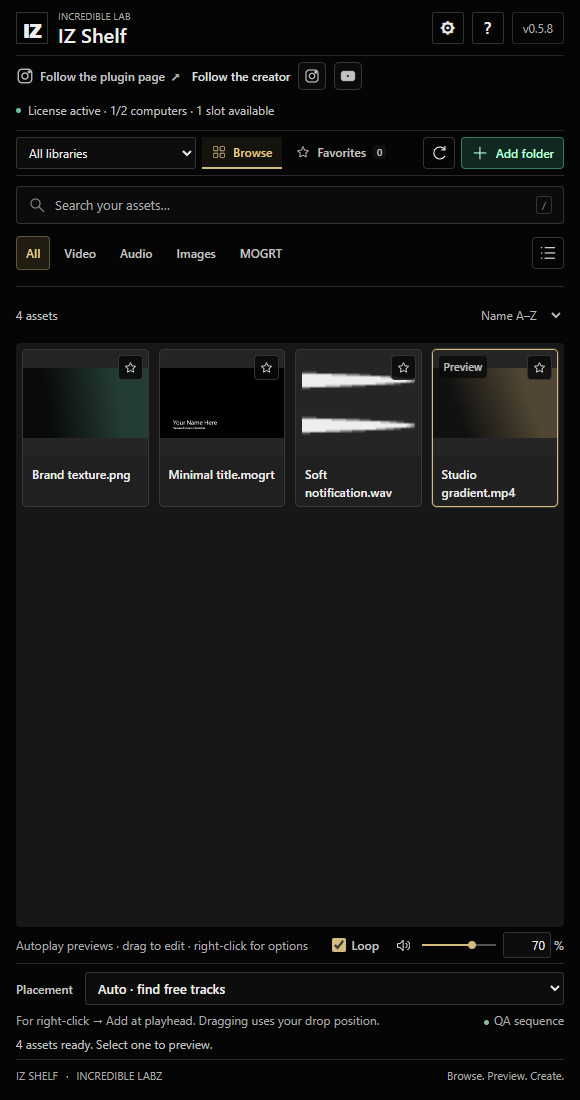Adjust the preview volume slider
The image size is (580, 1100).
point(459,945)
